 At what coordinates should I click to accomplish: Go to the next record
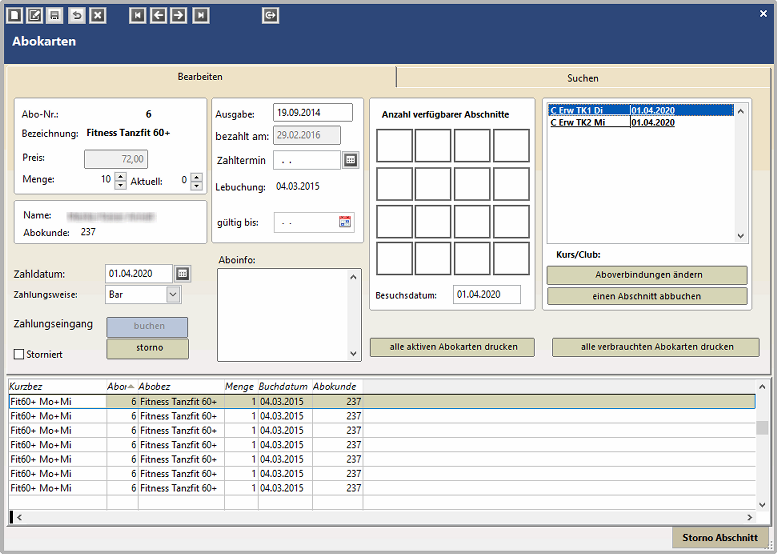click(x=178, y=15)
